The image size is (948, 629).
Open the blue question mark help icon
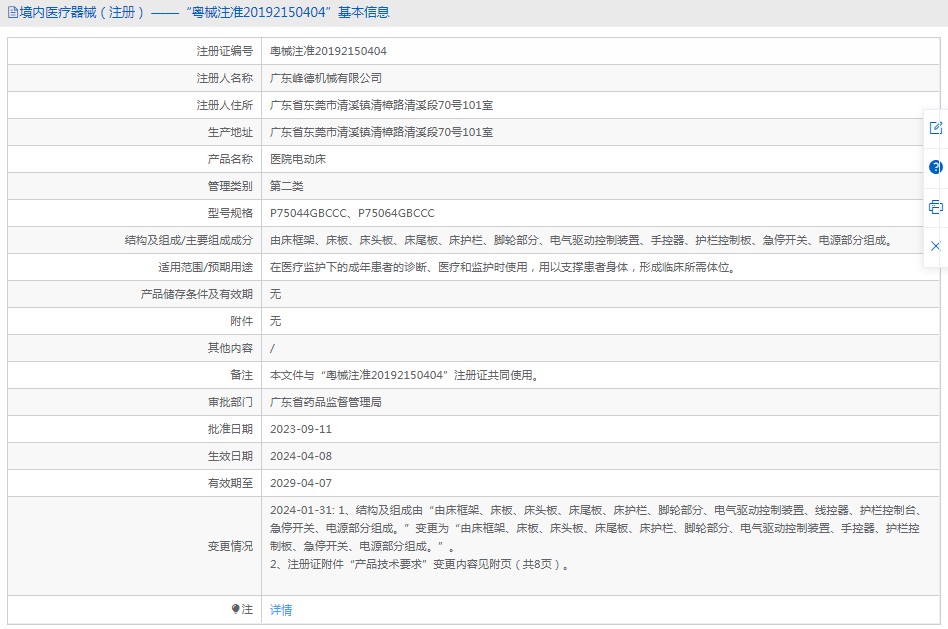click(x=935, y=167)
